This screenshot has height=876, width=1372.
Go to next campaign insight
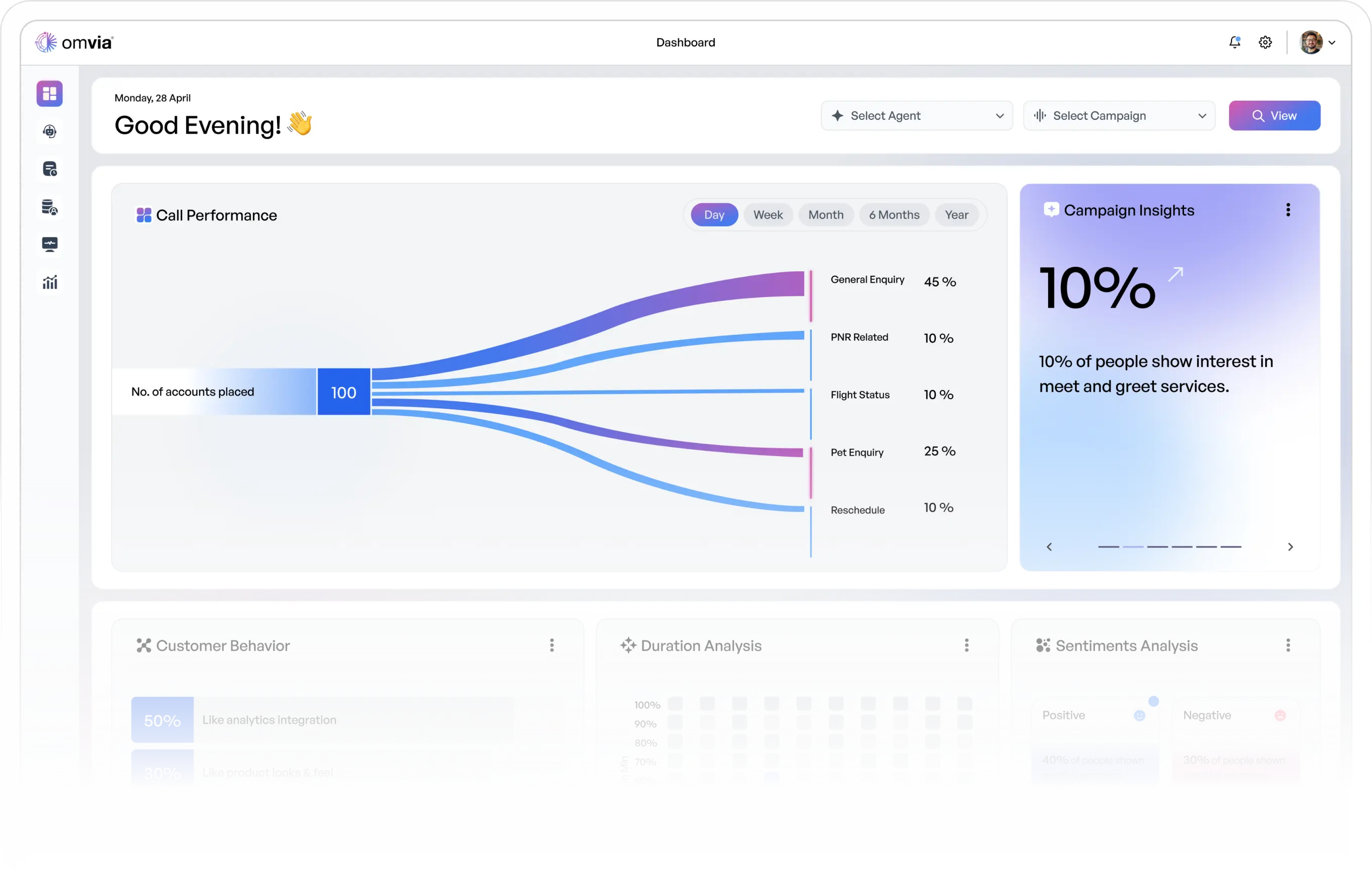coord(1290,547)
